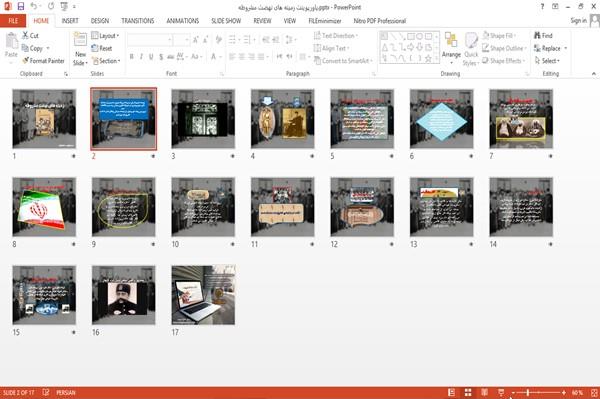Switch to Reading View icon

[x=484, y=392]
